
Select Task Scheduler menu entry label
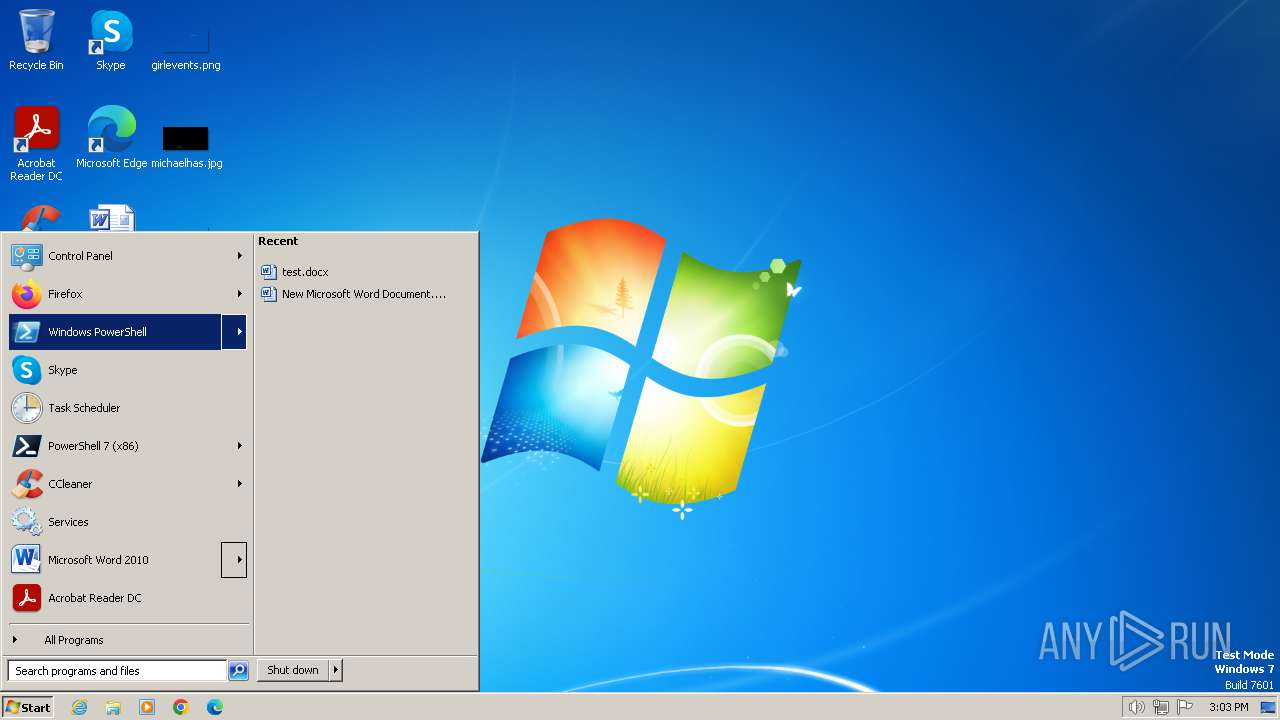[x=84, y=408]
